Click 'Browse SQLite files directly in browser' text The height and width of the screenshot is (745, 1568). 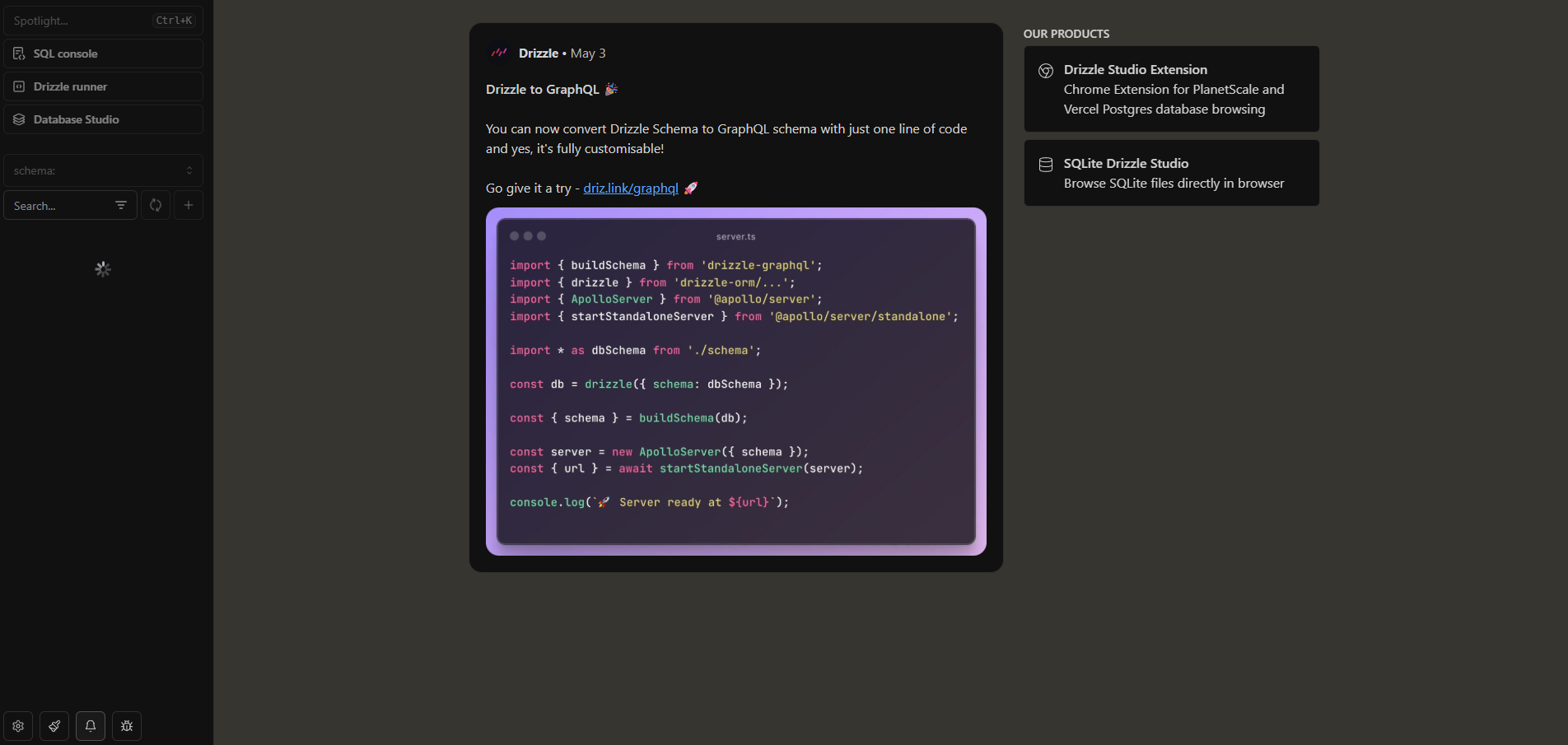click(x=1174, y=183)
